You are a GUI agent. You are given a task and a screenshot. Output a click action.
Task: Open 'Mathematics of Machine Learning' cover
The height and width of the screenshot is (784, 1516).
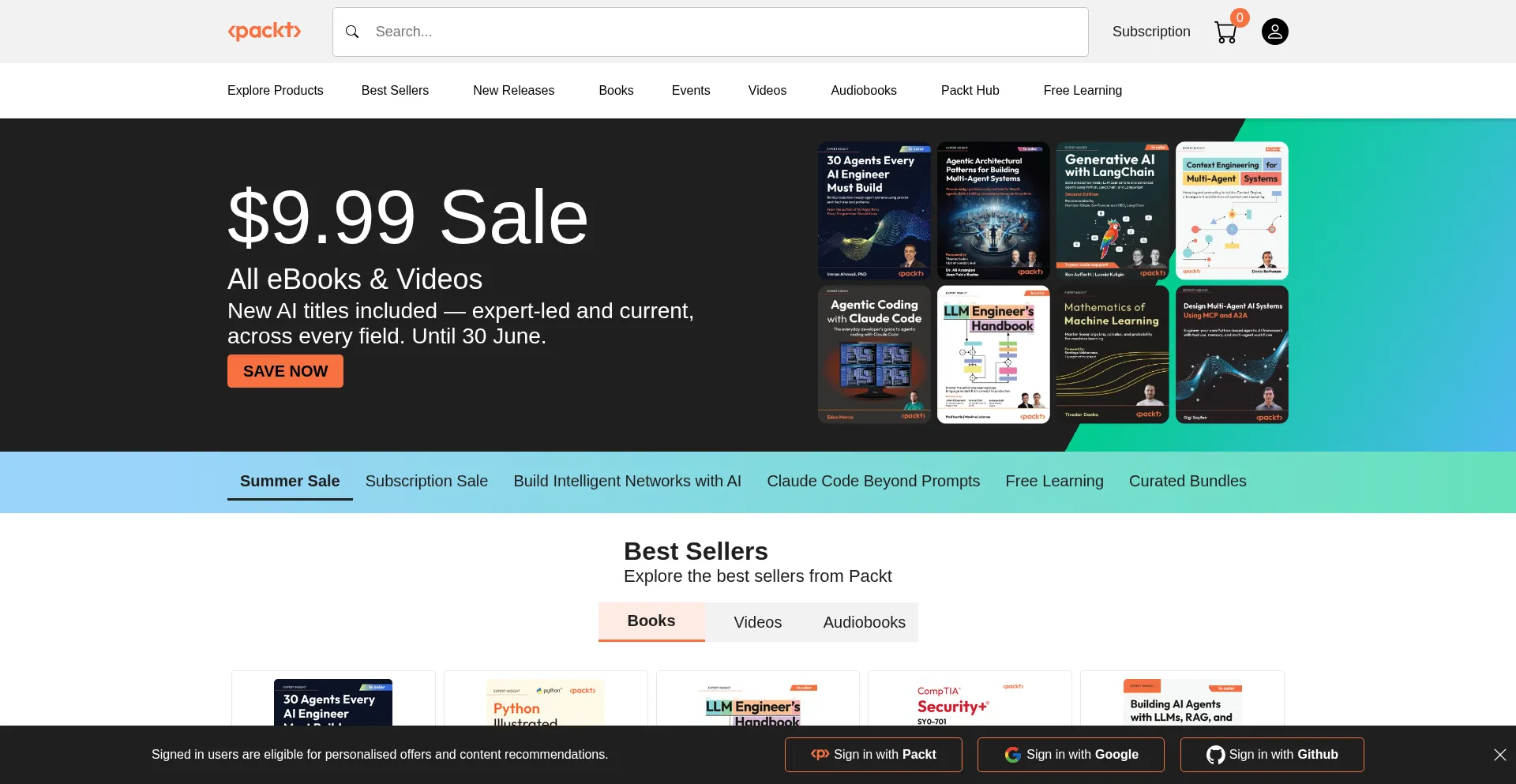click(x=1113, y=354)
